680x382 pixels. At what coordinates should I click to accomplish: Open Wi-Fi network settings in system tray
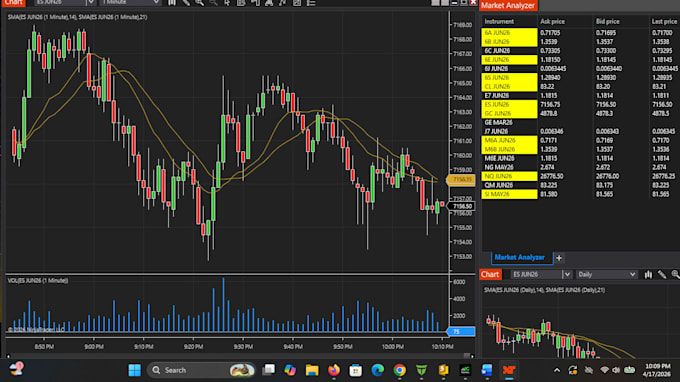(x=604, y=370)
